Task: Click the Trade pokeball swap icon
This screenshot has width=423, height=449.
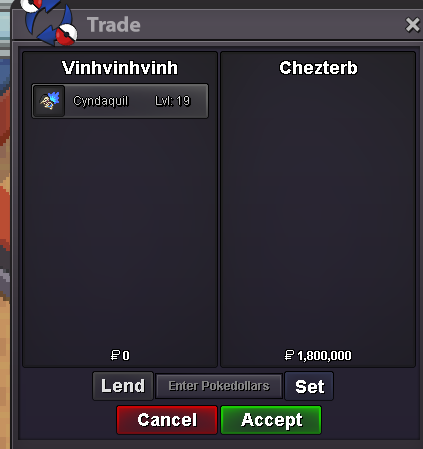Action: pyautogui.click(x=50, y=22)
